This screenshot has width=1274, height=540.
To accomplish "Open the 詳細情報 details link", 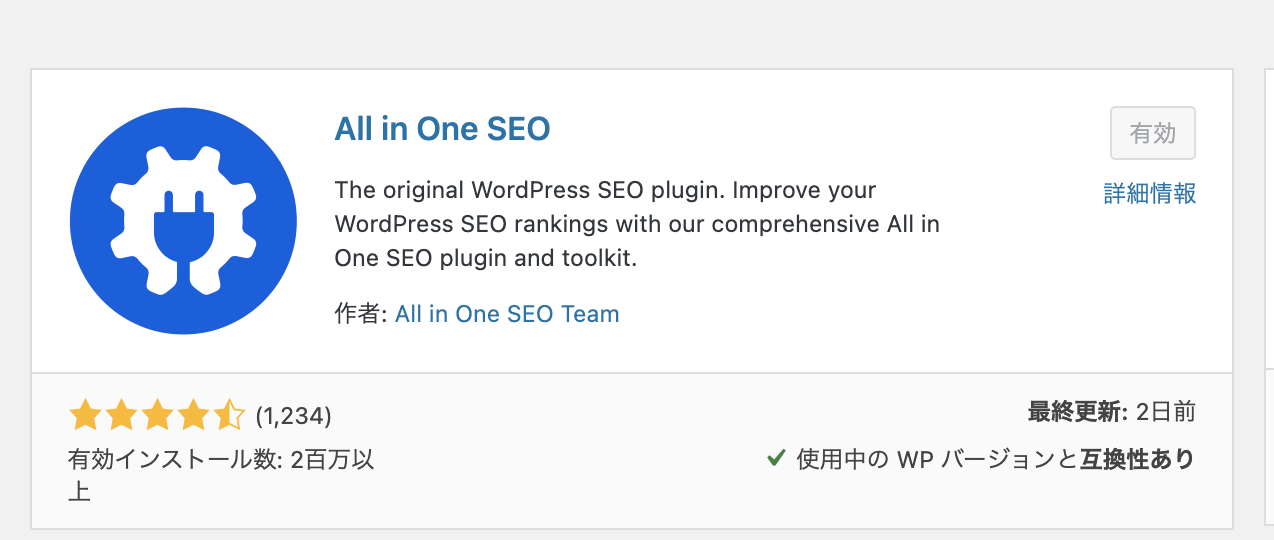I will pyautogui.click(x=1150, y=193).
